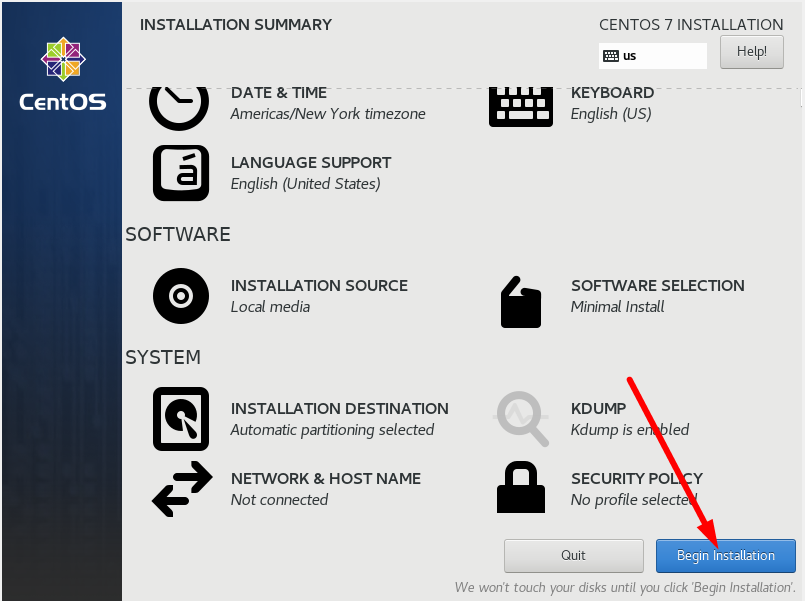Select Installation Destination hard drive icon
Viewport: 805px width, 601px height.
[x=181, y=419]
